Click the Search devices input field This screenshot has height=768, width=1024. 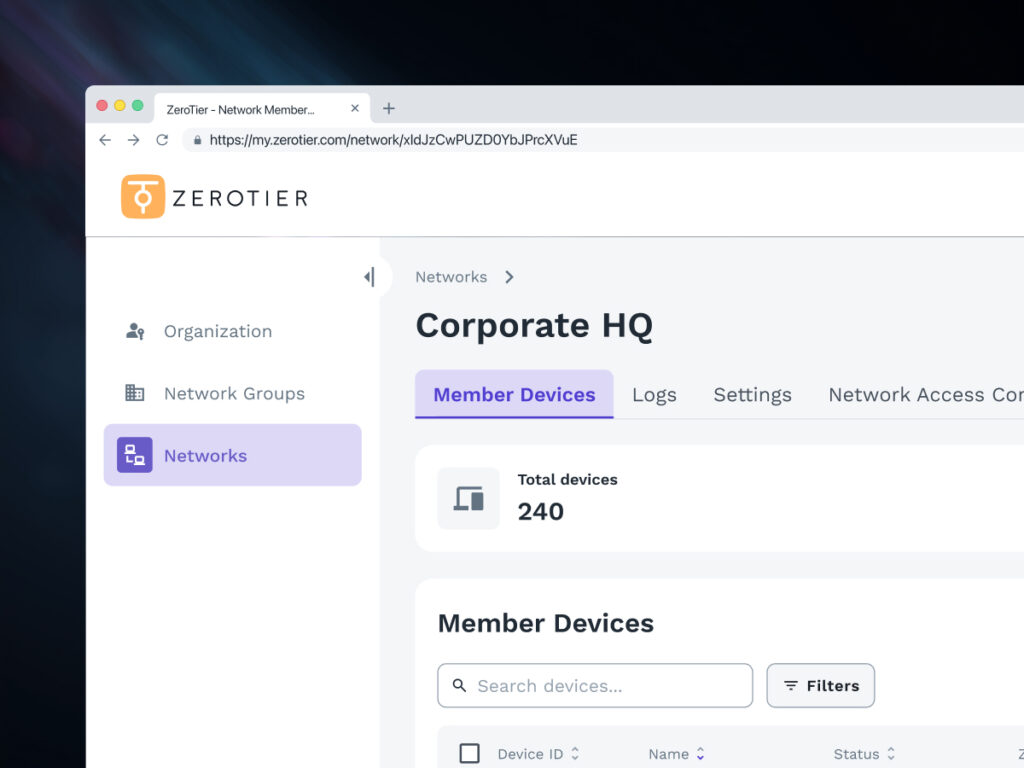tap(595, 686)
